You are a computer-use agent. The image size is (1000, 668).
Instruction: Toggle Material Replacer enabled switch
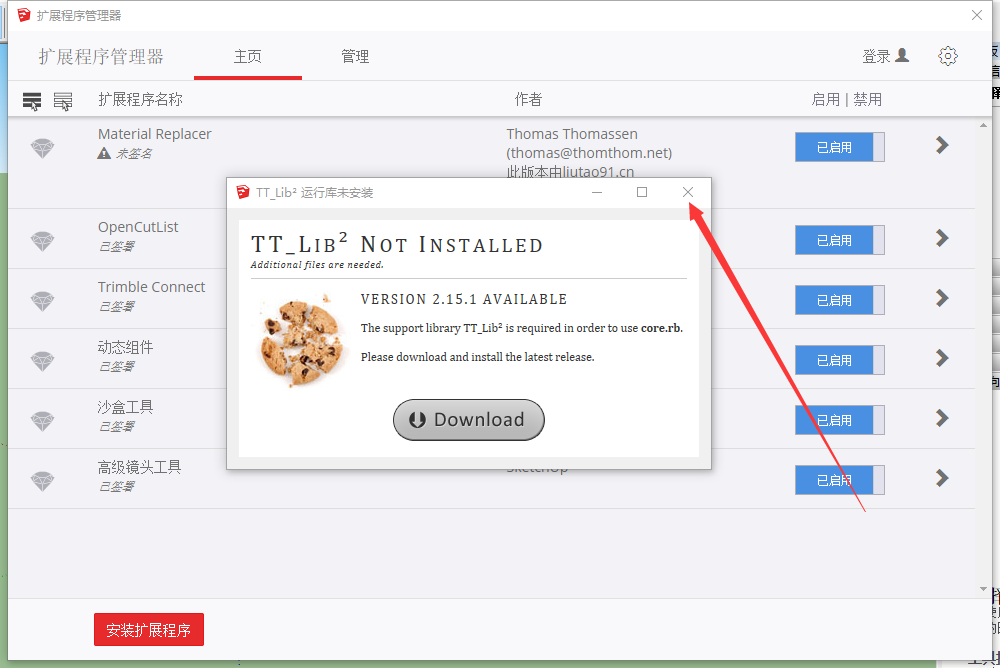point(839,147)
